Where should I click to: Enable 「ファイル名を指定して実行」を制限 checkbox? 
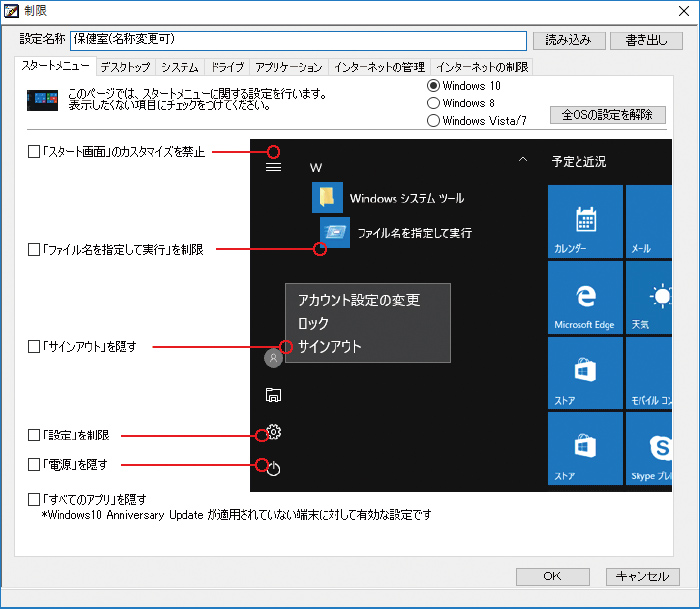pos(34,249)
